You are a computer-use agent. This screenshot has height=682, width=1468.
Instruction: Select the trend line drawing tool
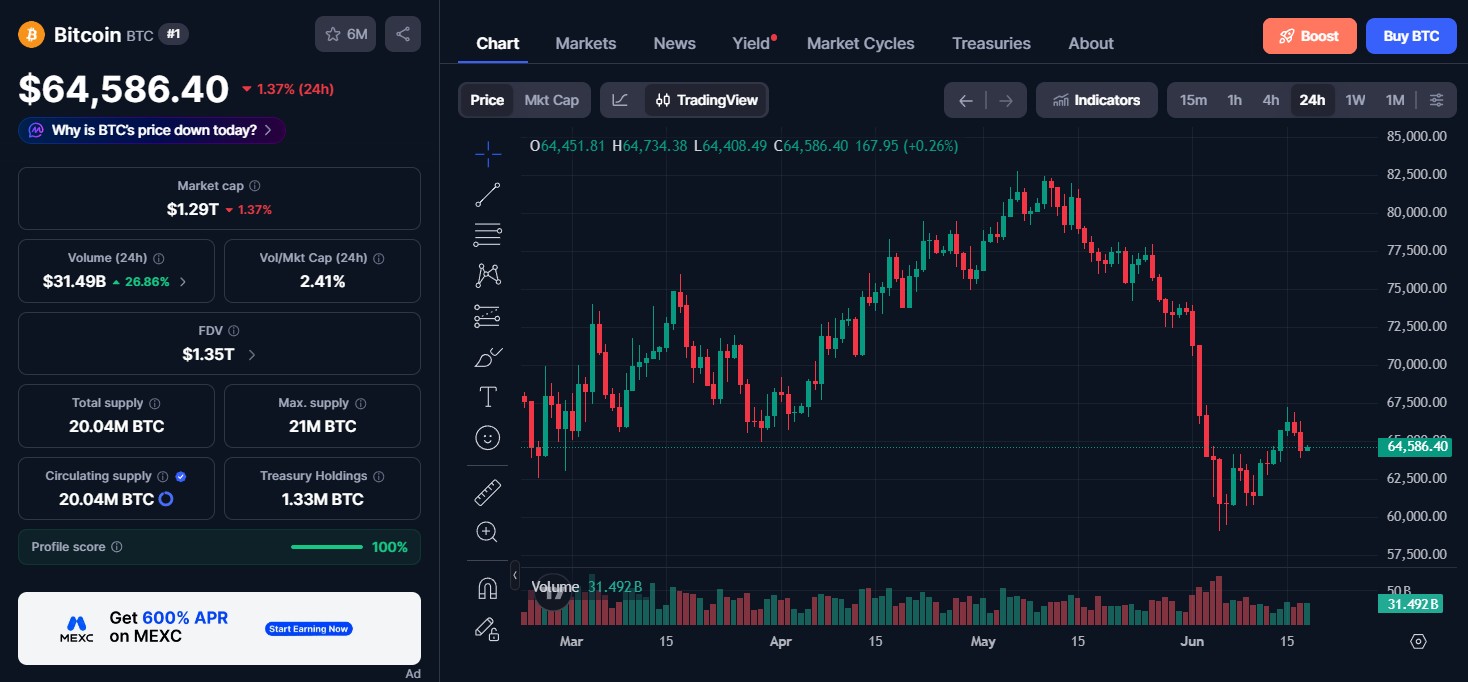(488, 194)
